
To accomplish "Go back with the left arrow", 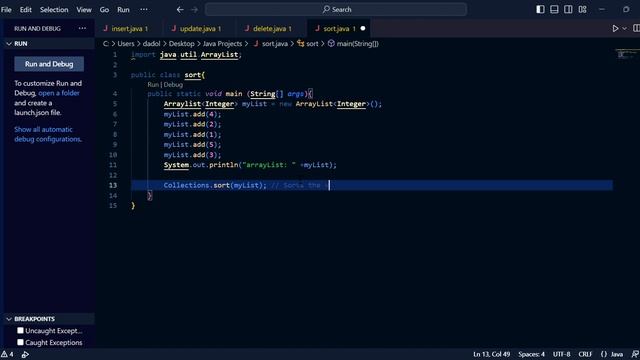I will point(180,9).
